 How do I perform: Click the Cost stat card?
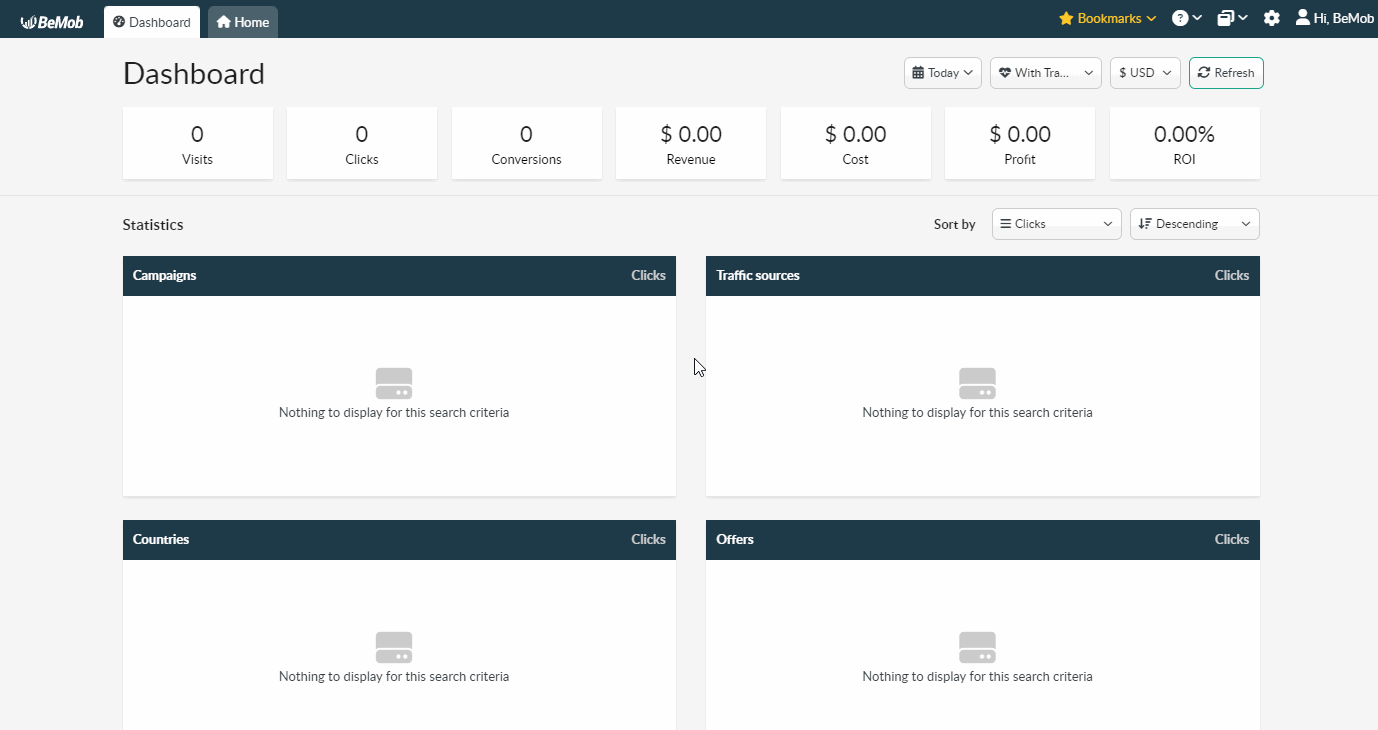(x=856, y=144)
